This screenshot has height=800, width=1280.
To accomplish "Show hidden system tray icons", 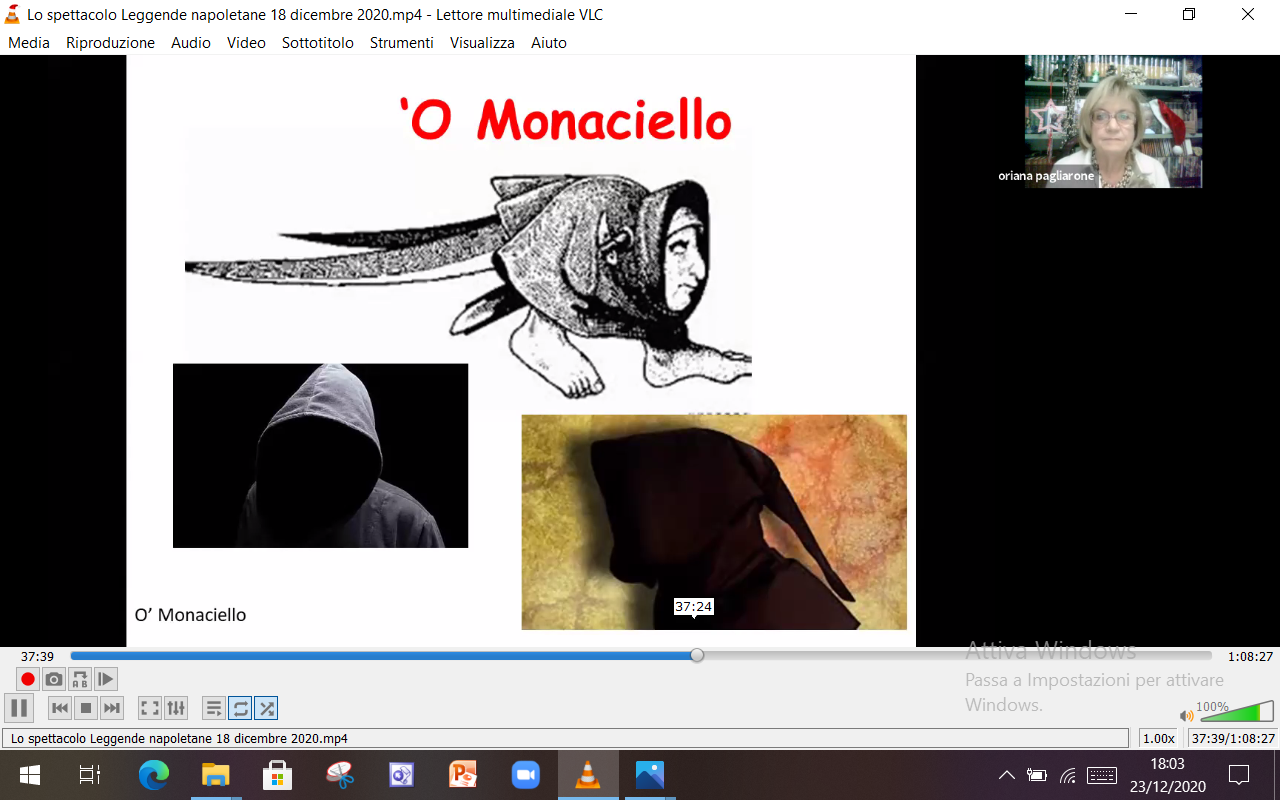I will 1007,775.
